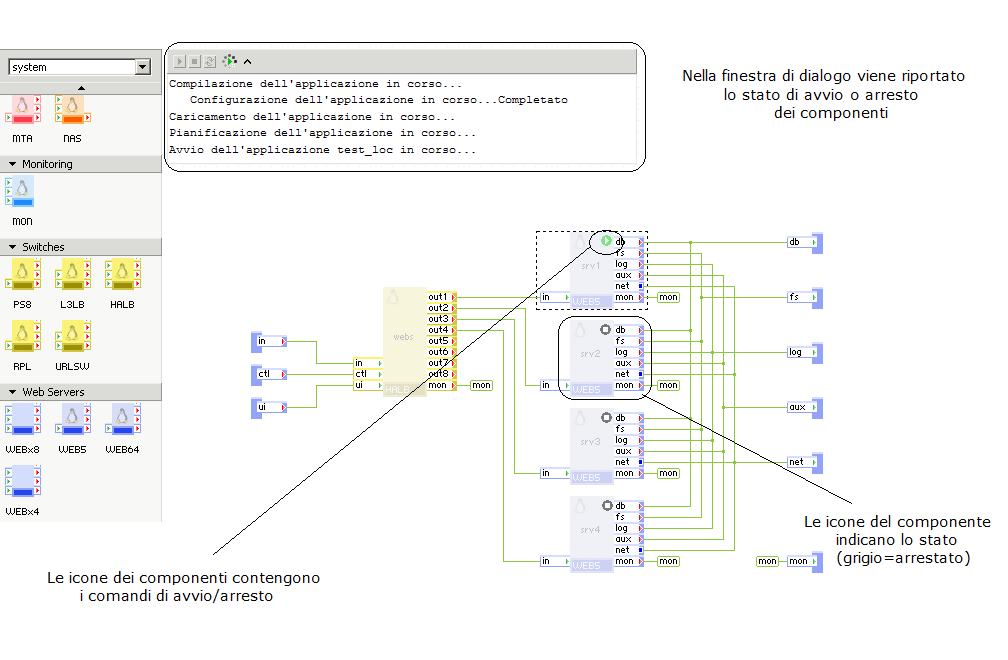
Task: Select the WEBx8 web server icon
Action: (x=22, y=419)
